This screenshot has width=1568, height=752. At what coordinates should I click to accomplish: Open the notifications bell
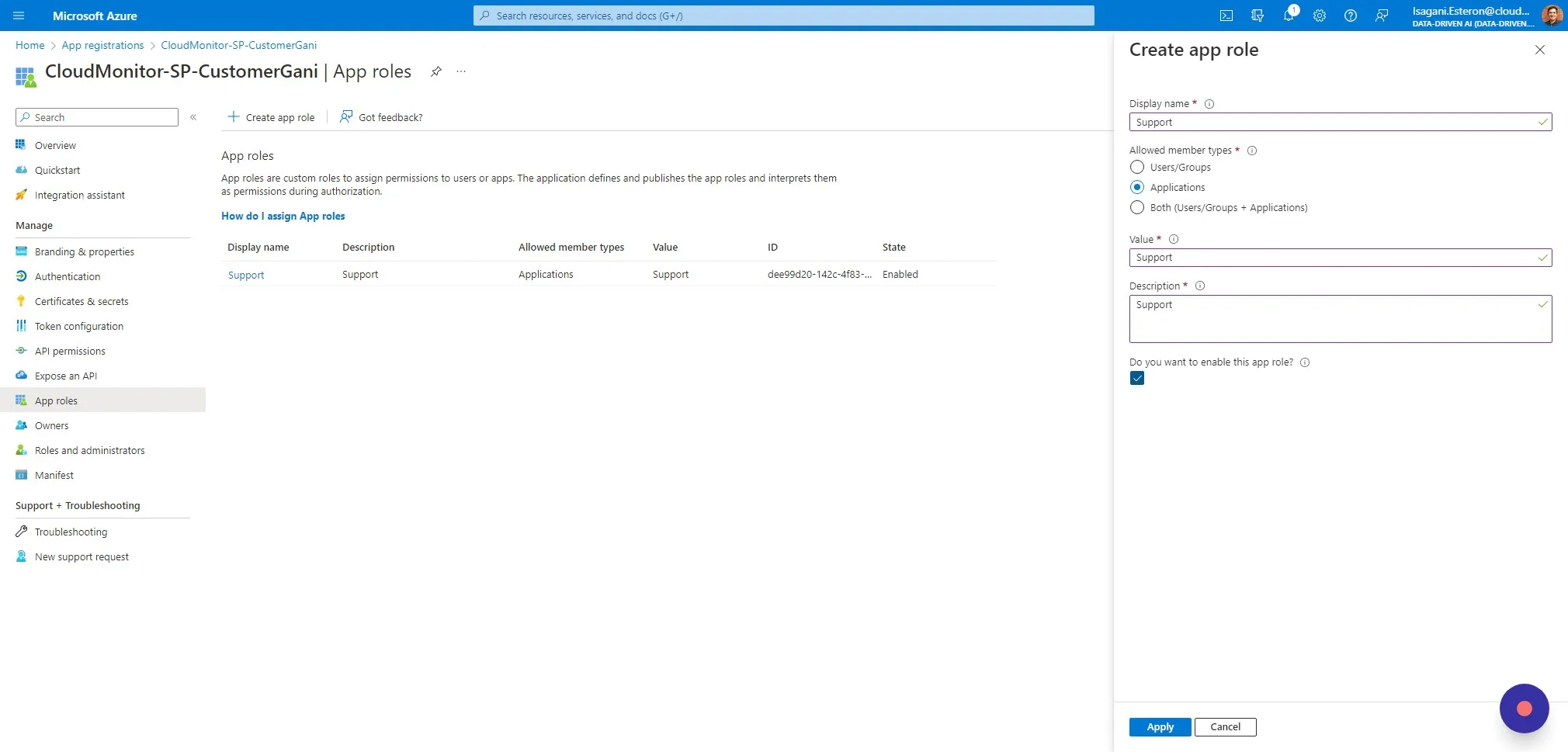click(x=1289, y=16)
